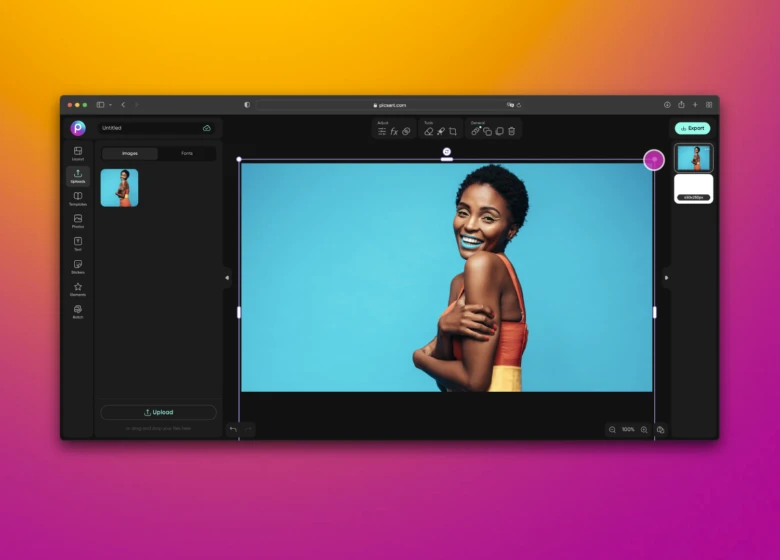780x560 pixels.
Task: Click the Untitled project name field
Action: pyautogui.click(x=150, y=128)
